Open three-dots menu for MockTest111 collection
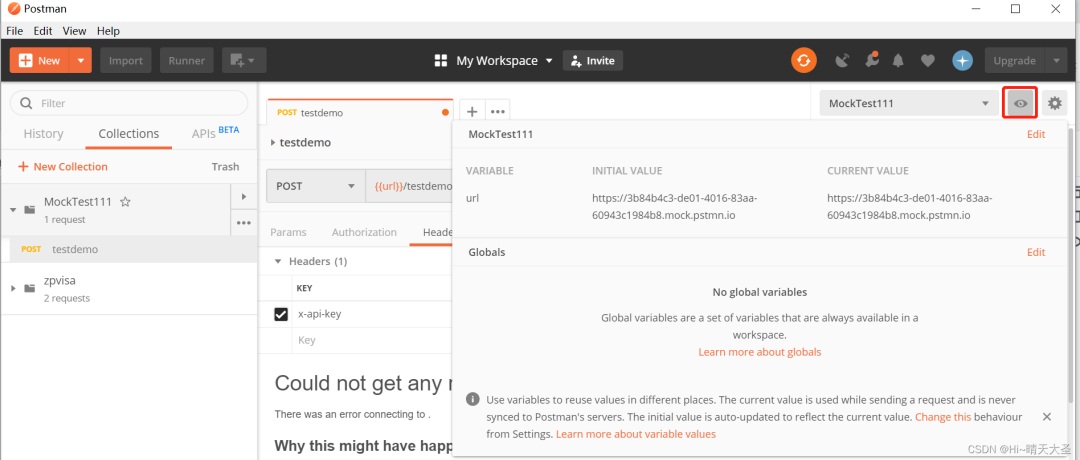This screenshot has width=1080, height=460. tap(243, 222)
